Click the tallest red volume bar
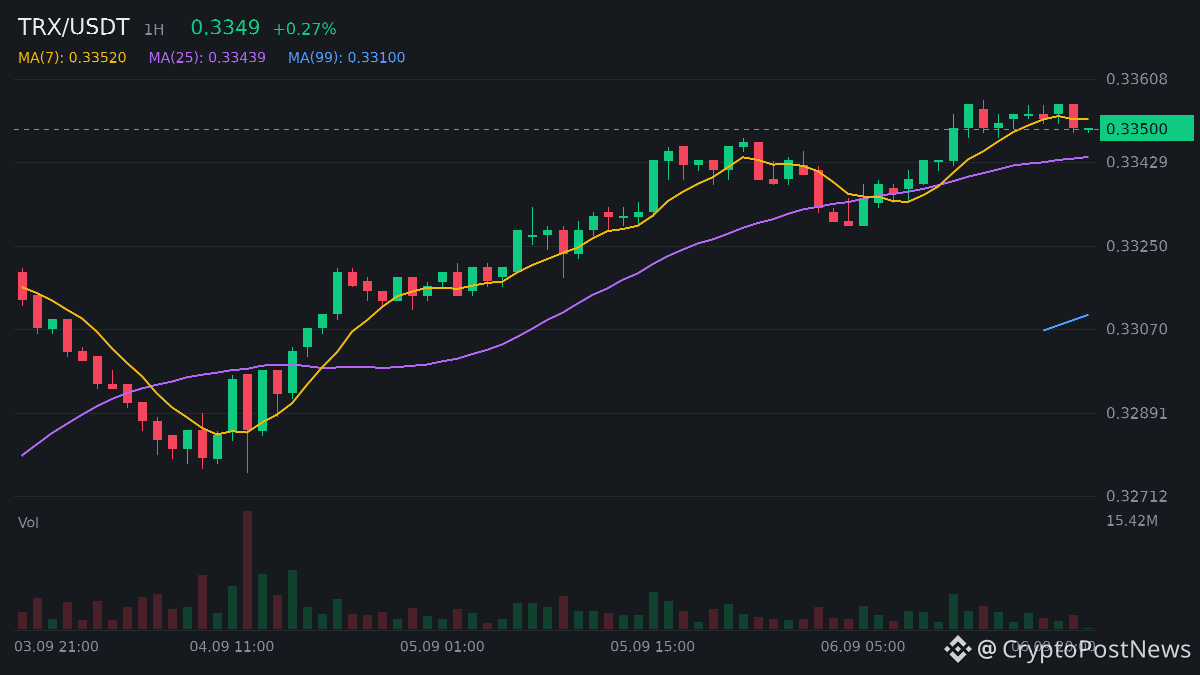The height and width of the screenshot is (675, 1200). coord(247,570)
